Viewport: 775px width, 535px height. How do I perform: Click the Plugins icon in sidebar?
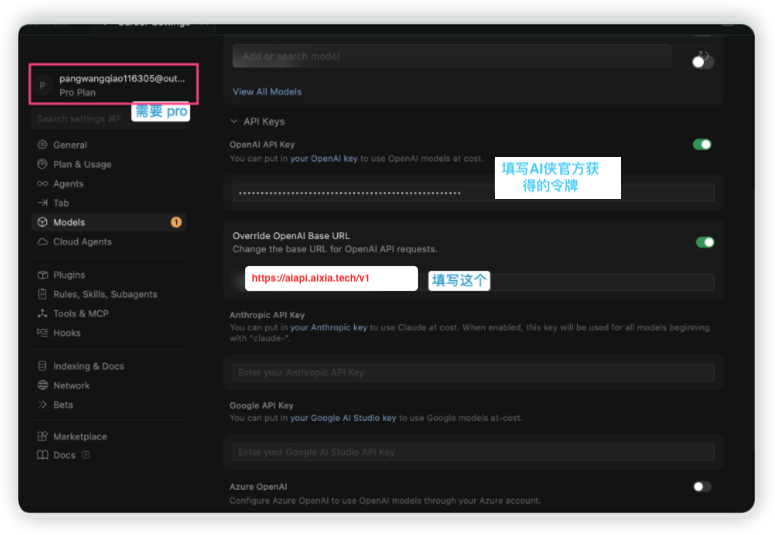(42, 275)
